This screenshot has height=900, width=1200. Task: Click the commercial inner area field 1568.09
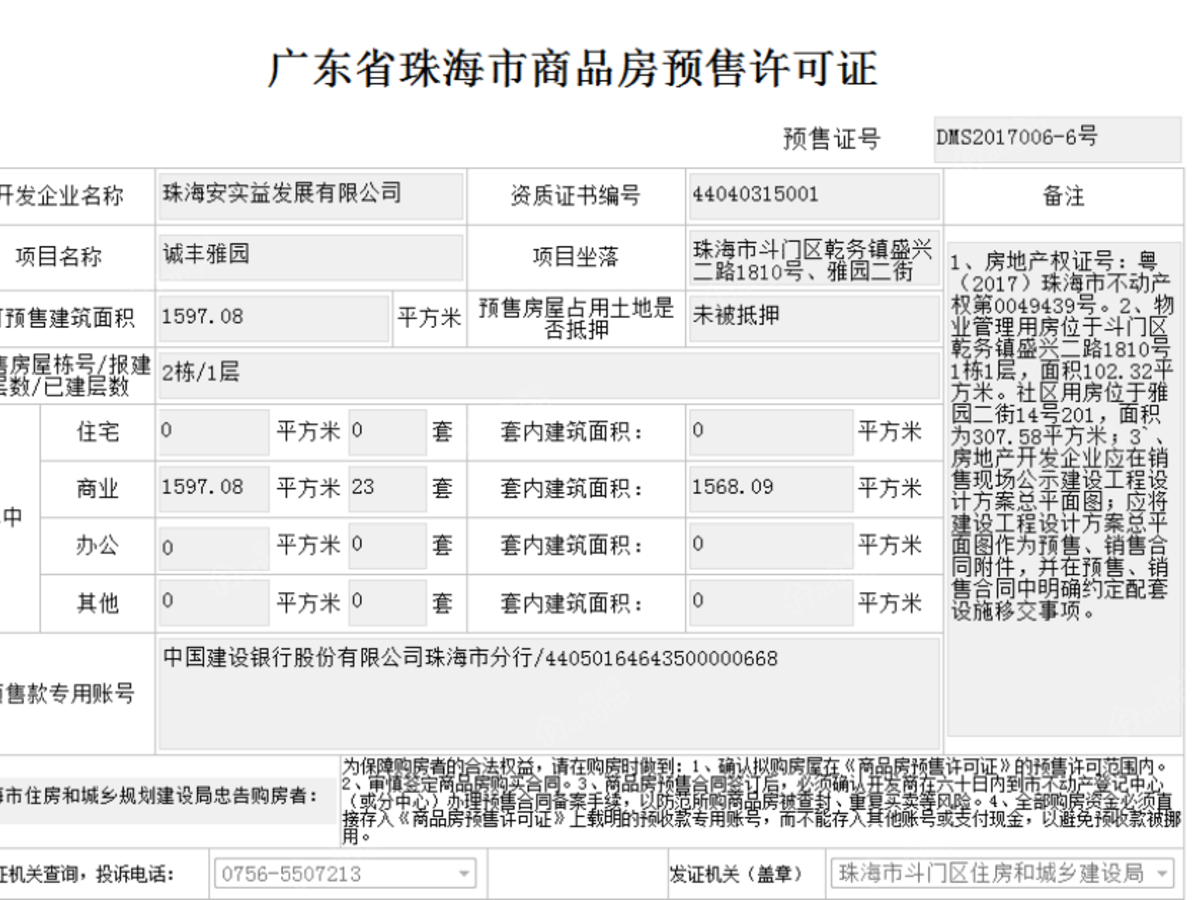click(x=771, y=488)
